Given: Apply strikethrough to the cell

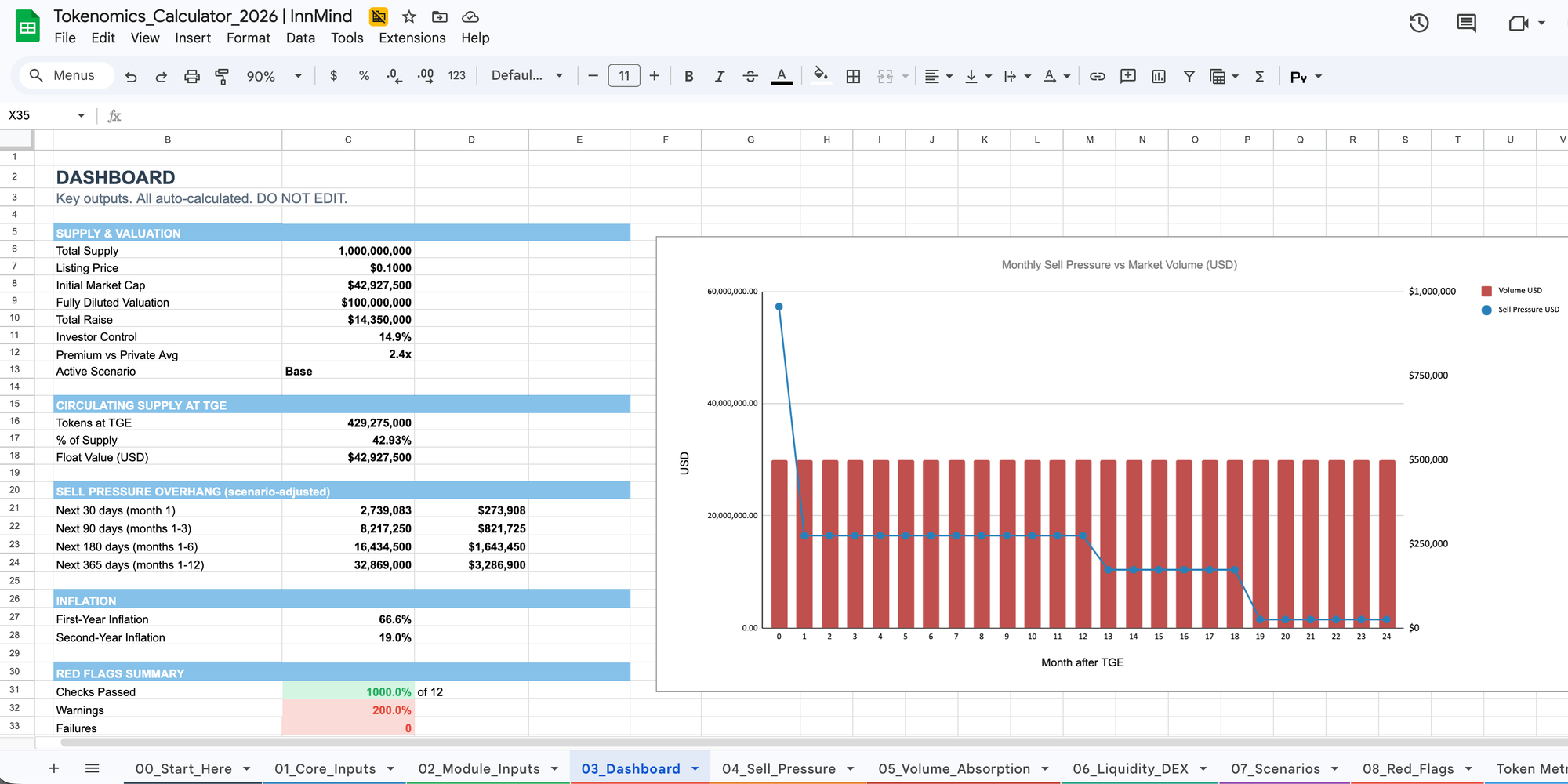Looking at the screenshot, I should click(750, 75).
